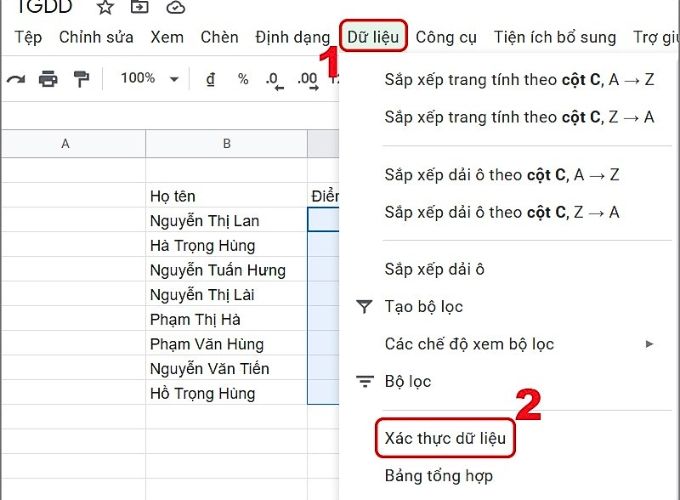
Task: Click cell Phạm Thị Hà
Action: click(x=226, y=319)
